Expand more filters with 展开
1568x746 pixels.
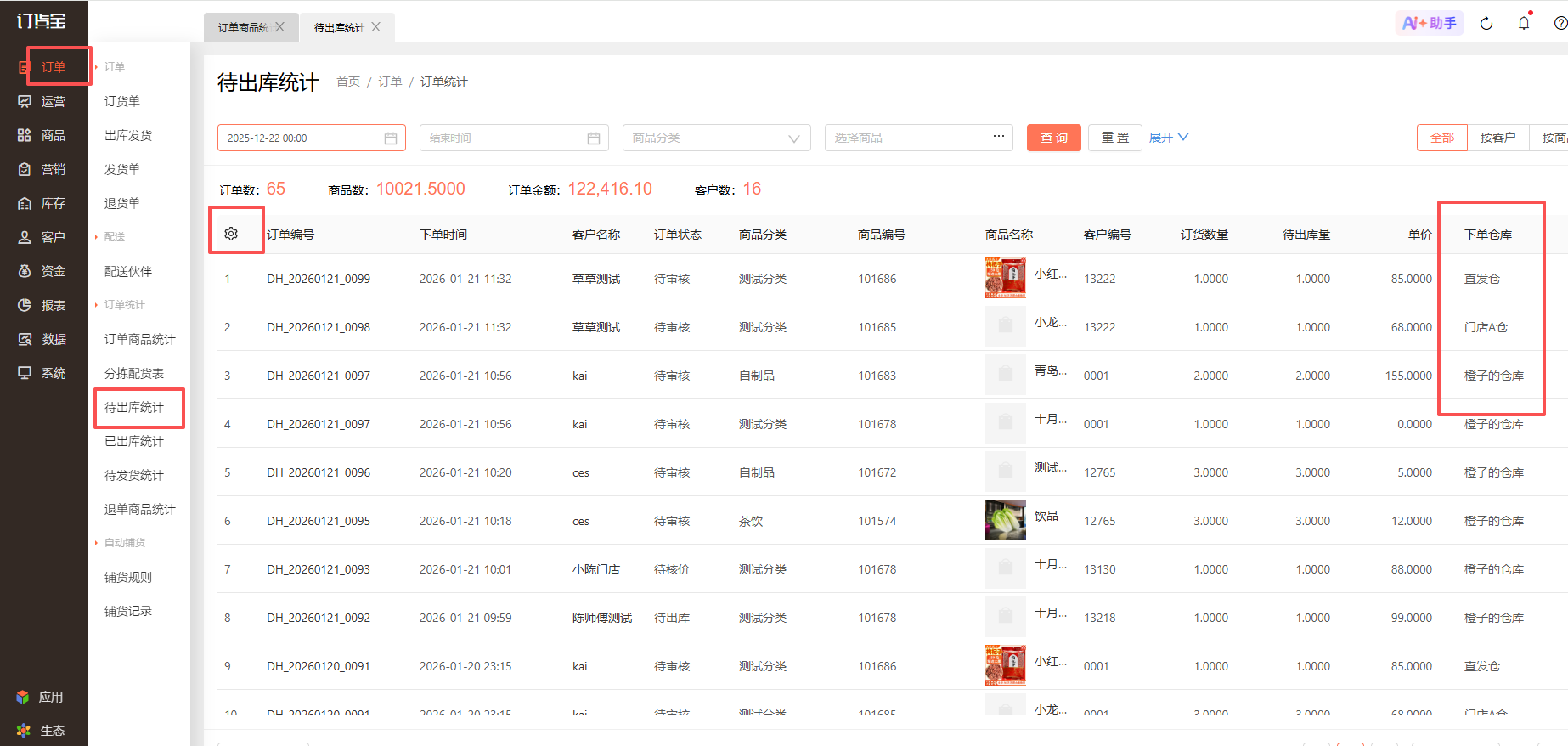1169,137
